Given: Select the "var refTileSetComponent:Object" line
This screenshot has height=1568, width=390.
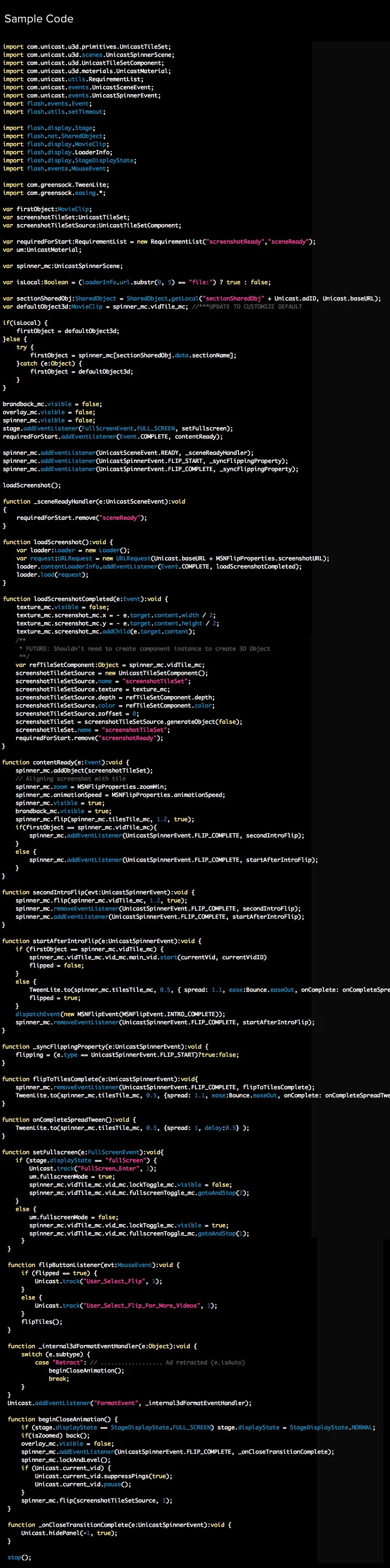Looking at the screenshot, I should click(110, 666).
